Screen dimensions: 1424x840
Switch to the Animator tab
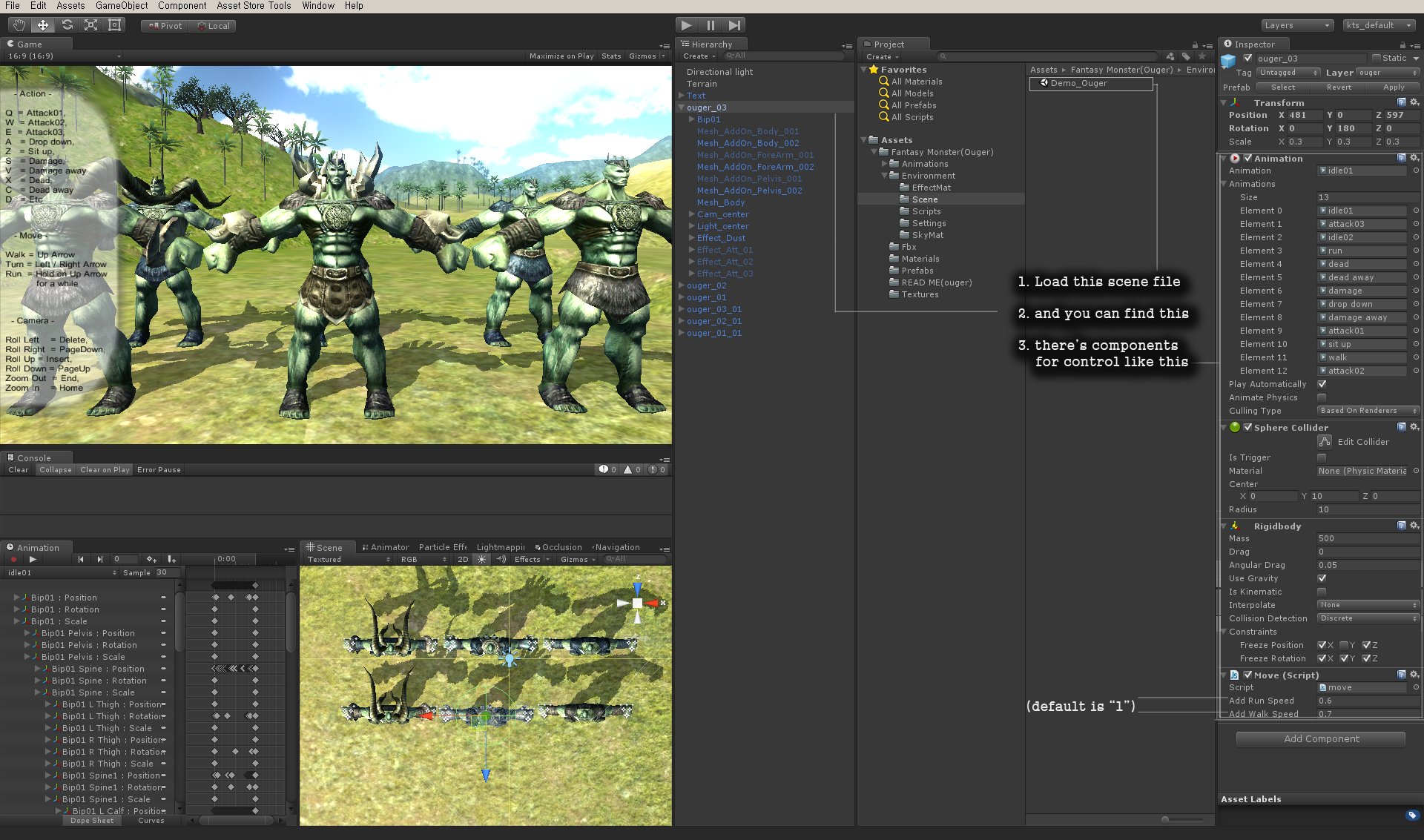click(x=385, y=547)
